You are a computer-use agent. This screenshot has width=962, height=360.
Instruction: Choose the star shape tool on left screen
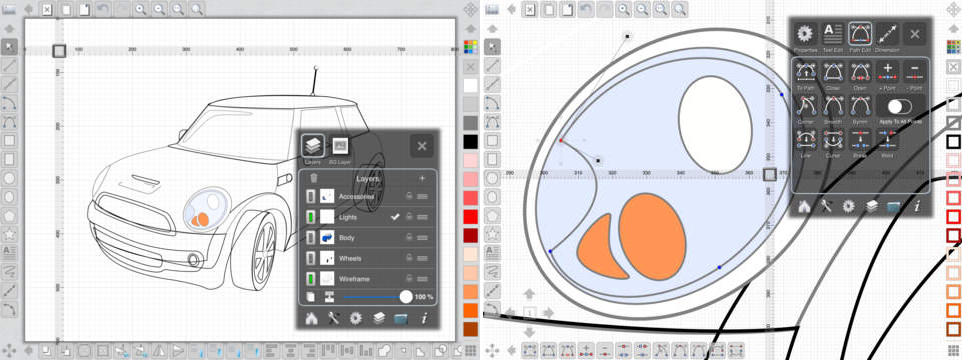[9, 234]
